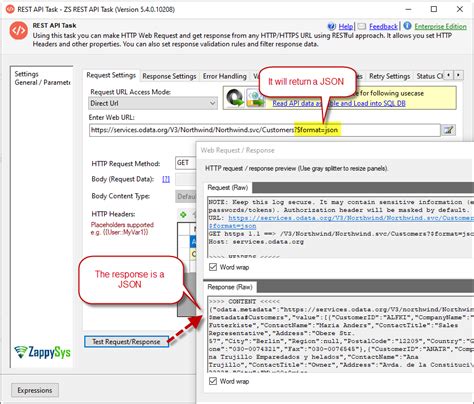Open the Enterprise Edition link
The width and height of the screenshot is (474, 404).
pos(440,27)
